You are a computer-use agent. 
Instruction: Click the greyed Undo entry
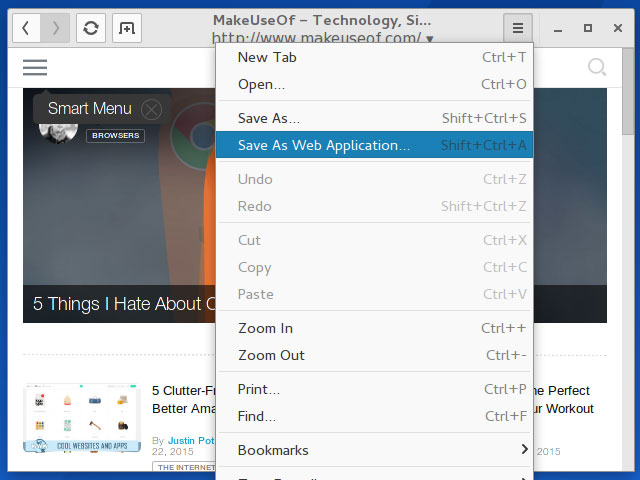pos(374,179)
